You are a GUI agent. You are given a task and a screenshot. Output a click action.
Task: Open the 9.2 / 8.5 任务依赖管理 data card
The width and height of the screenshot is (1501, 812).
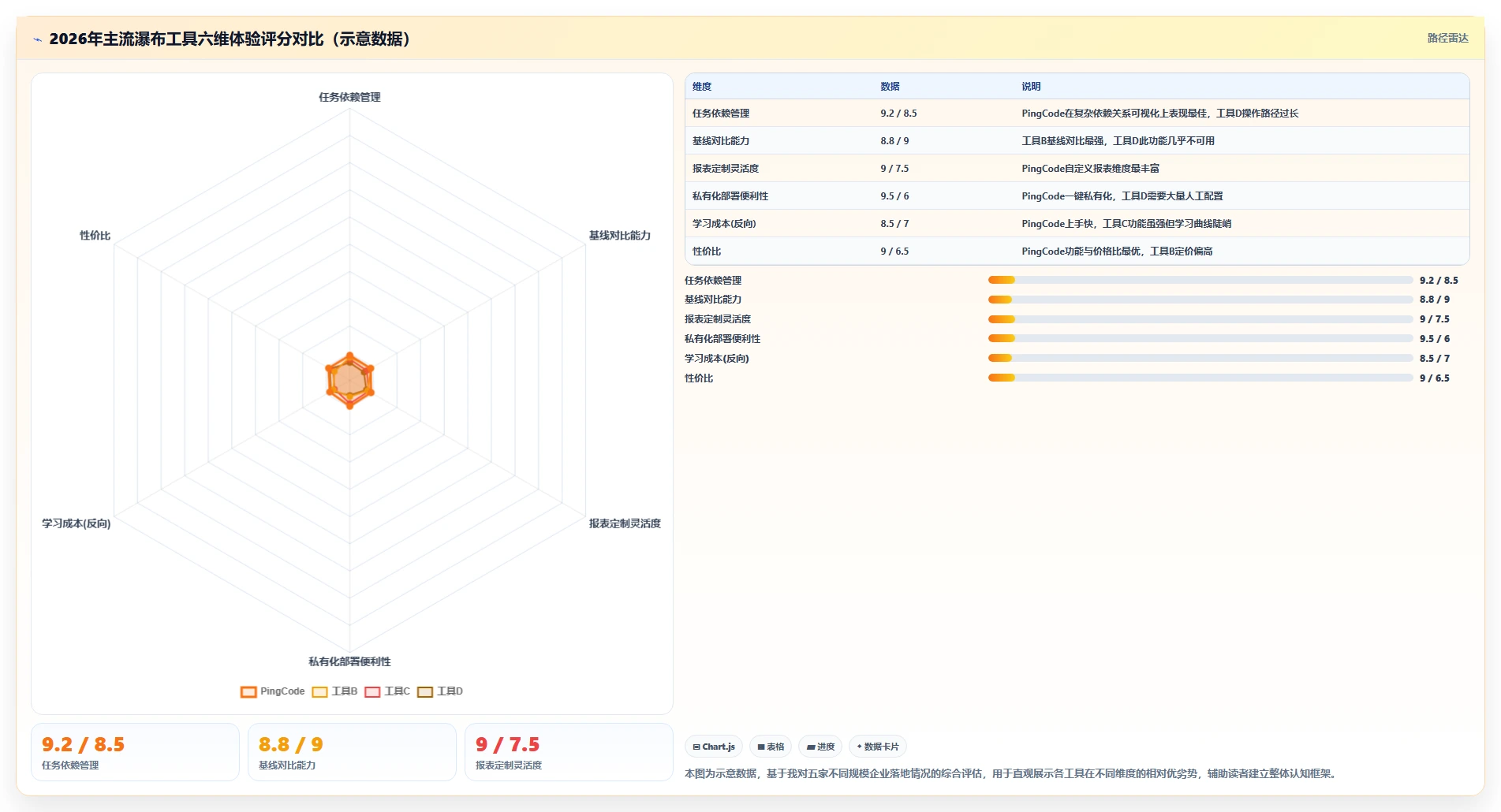[135, 752]
